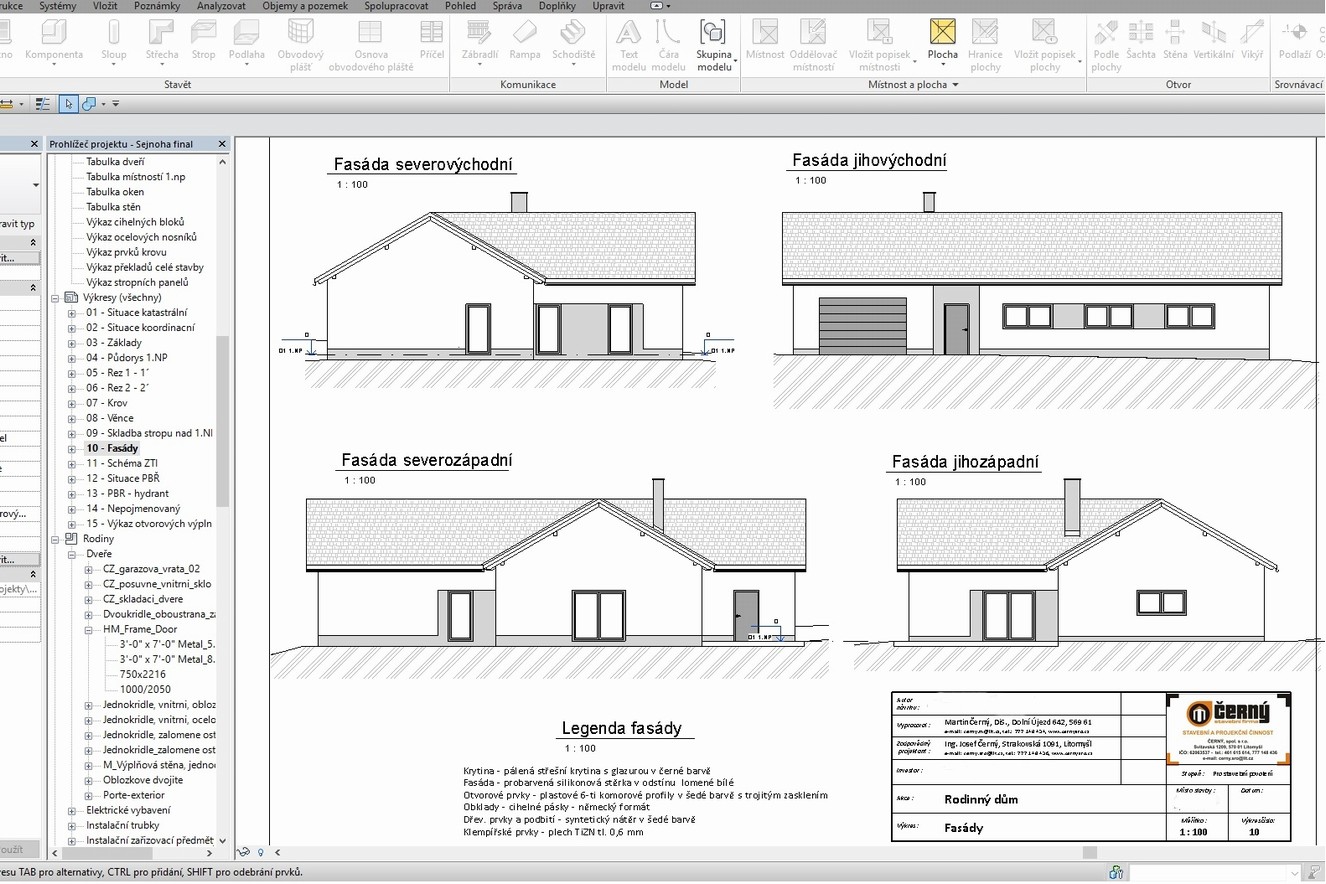Click the Fasáda severovýchodní view title
The image size is (1326, 884).
click(x=423, y=165)
